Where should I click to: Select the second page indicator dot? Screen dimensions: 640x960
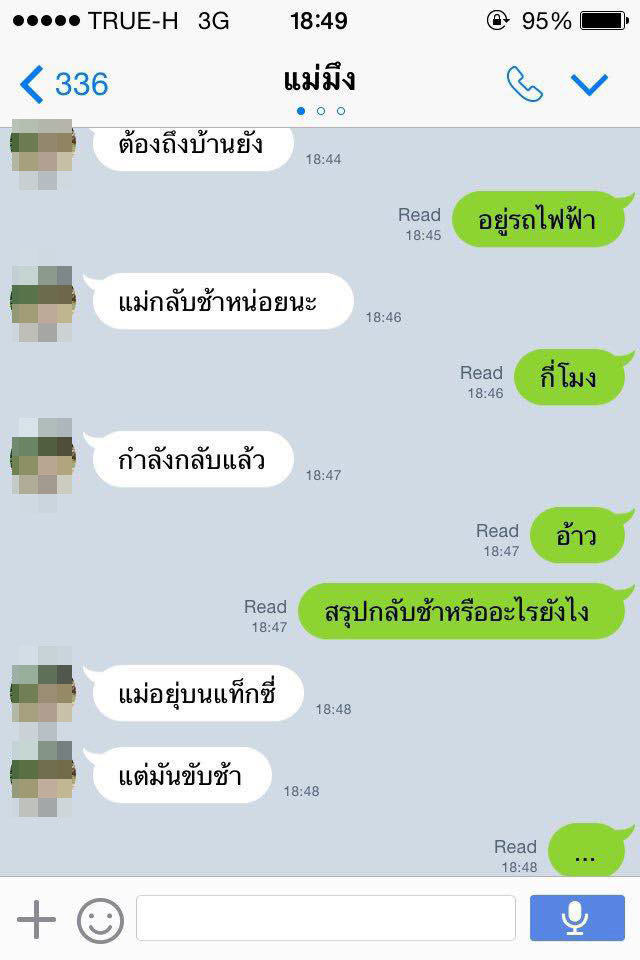point(321,111)
